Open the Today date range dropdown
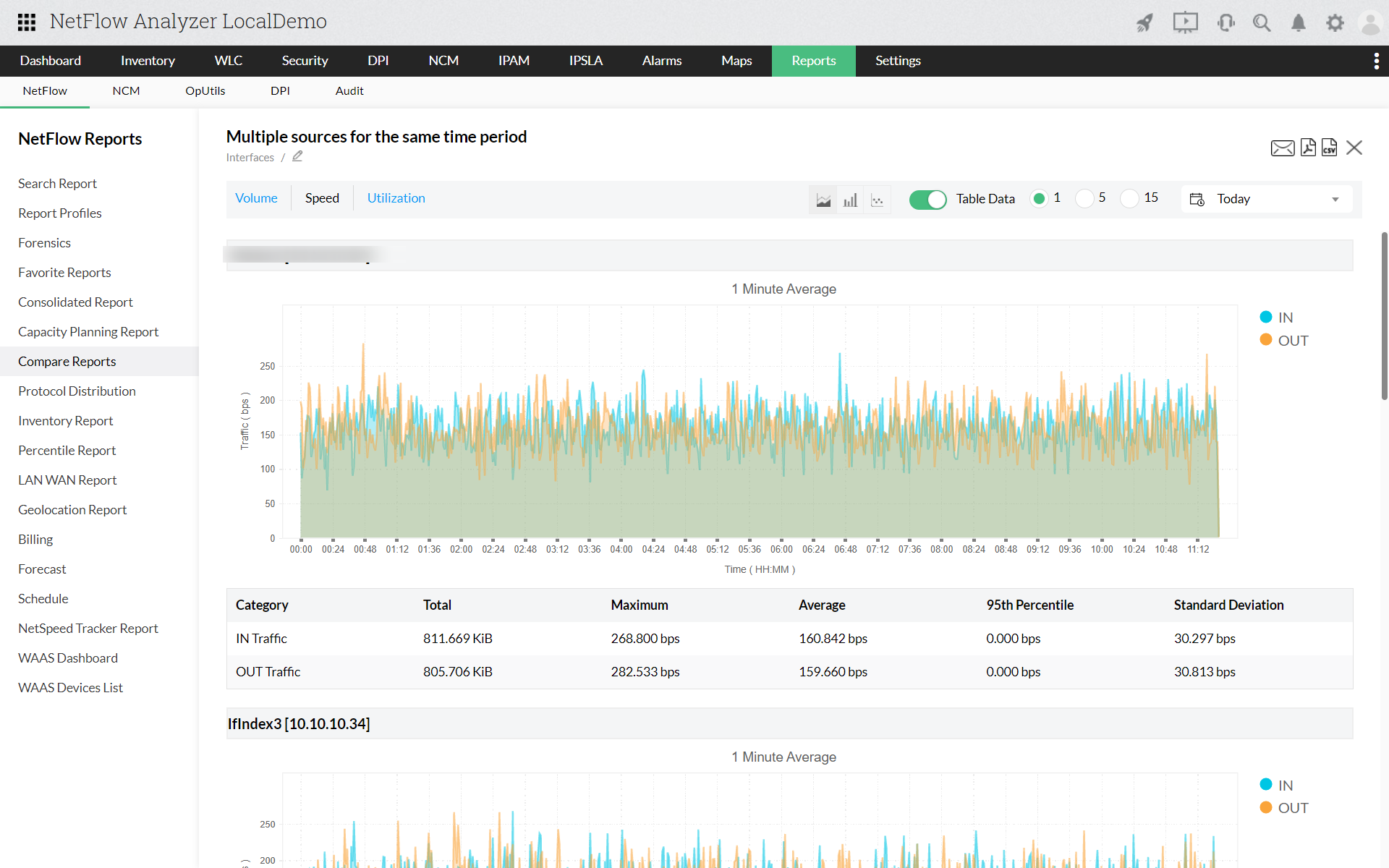The image size is (1389, 868). 1265,198
